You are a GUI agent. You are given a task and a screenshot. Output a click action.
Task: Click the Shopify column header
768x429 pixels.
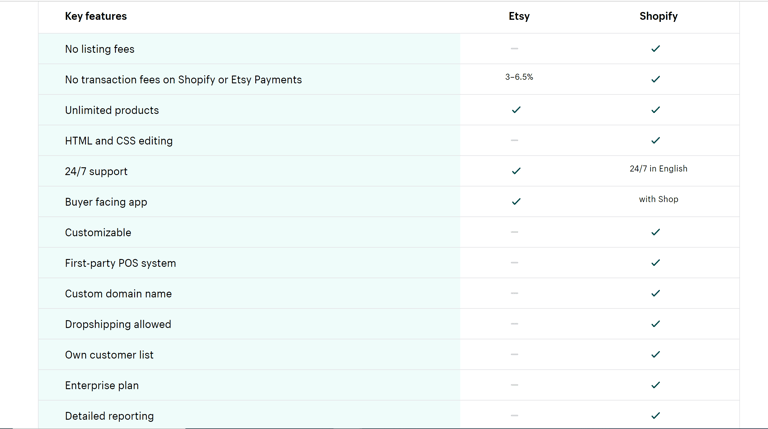click(x=658, y=16)
